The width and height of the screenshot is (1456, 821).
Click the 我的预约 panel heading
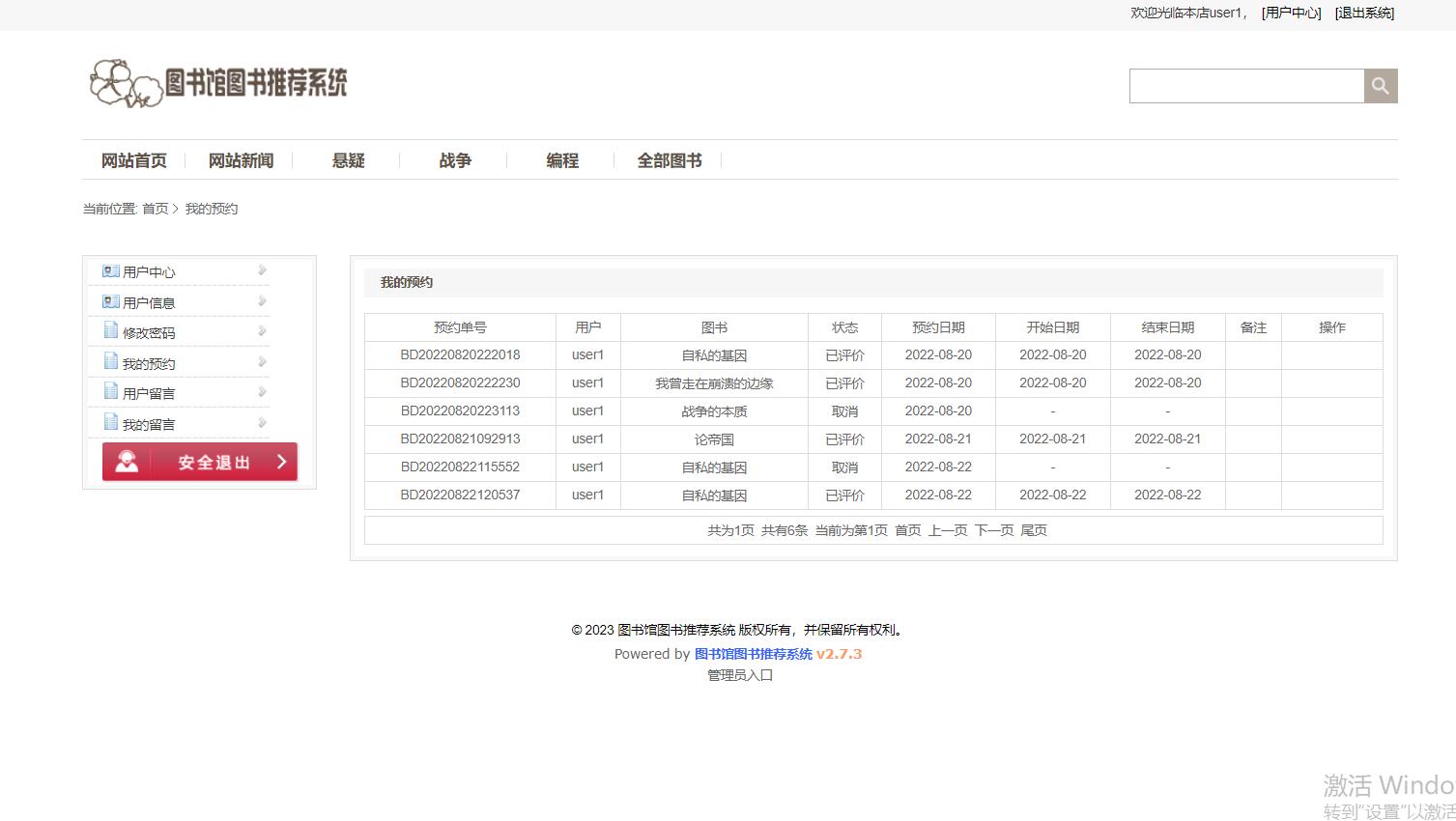407,282
